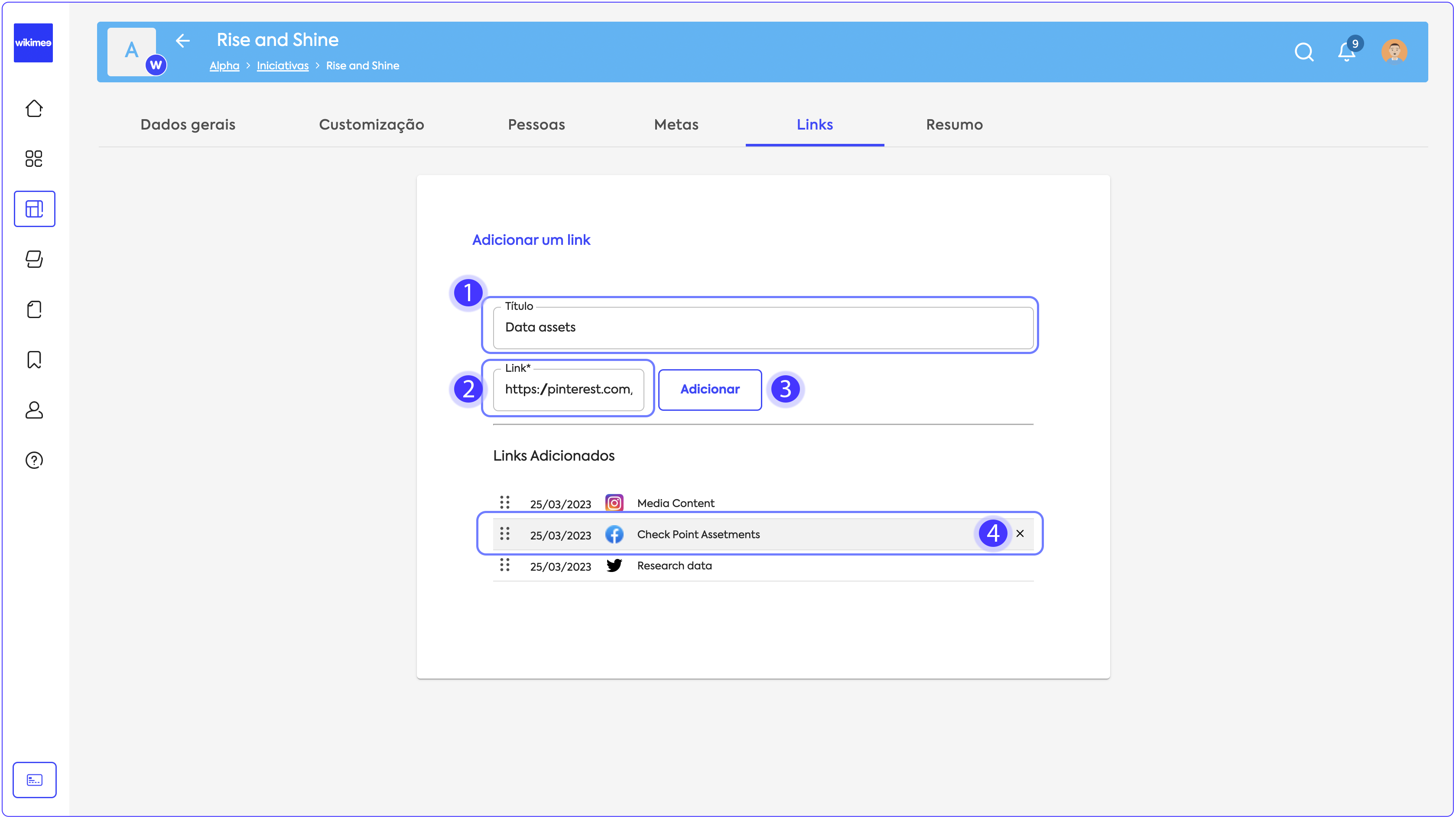The height and width of the screenshot is (819, 1456).
Task: Select the highlighted layout board sidebar icon
Action: [35, 209]
